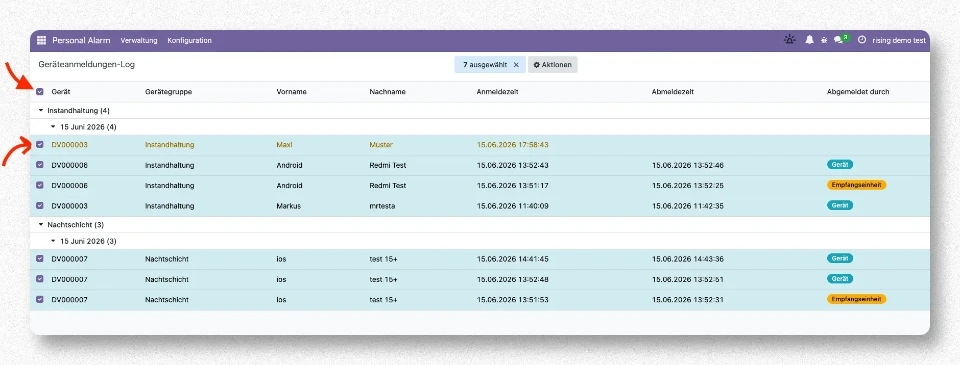960x365 pixels.
Task: Click DV000006 in the 13:51:17 row
Action: click(69, 186)
